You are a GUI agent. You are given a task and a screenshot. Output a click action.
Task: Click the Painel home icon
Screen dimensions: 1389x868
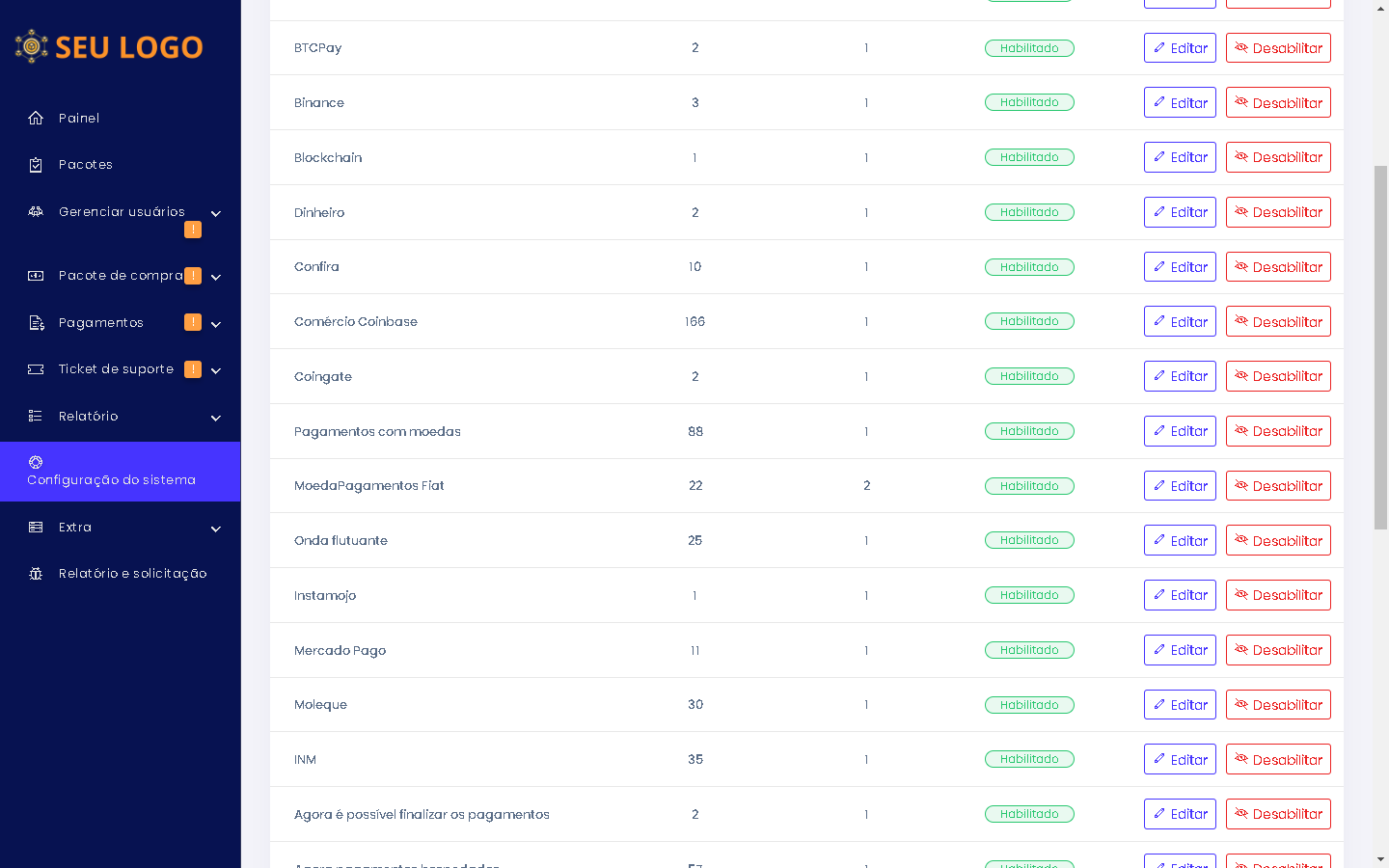coord(36,119)
